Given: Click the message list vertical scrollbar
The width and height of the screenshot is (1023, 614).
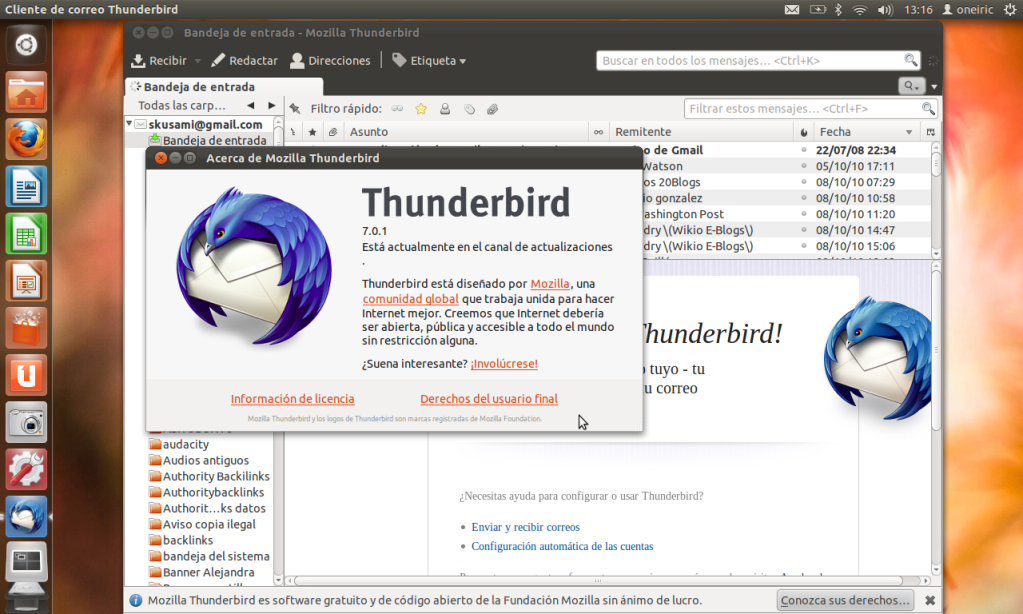Looking at the screenshot, I should pos(936,200).
